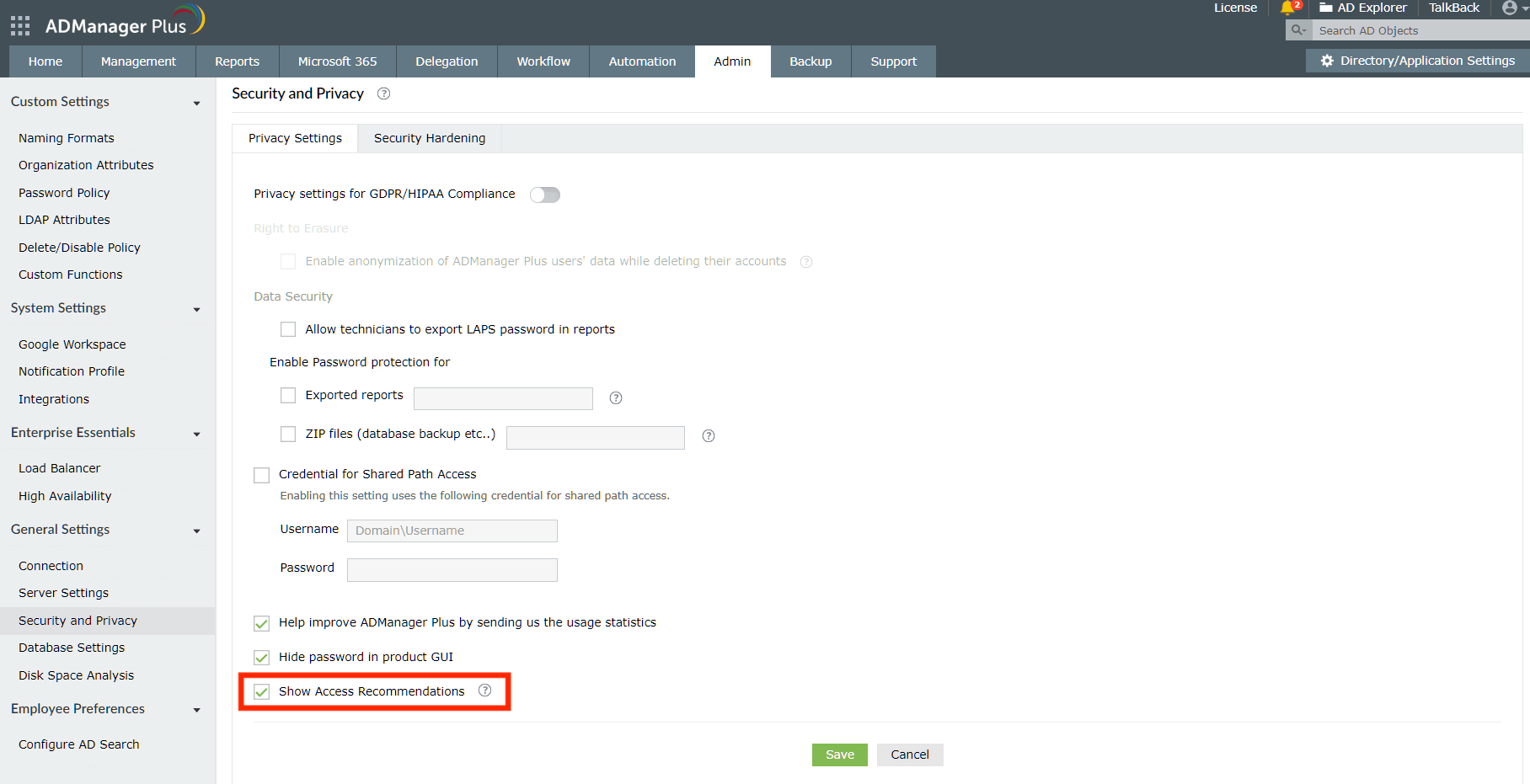1530x784 pixels.
Task: Open the Backup tab
Action: (811, 61)
